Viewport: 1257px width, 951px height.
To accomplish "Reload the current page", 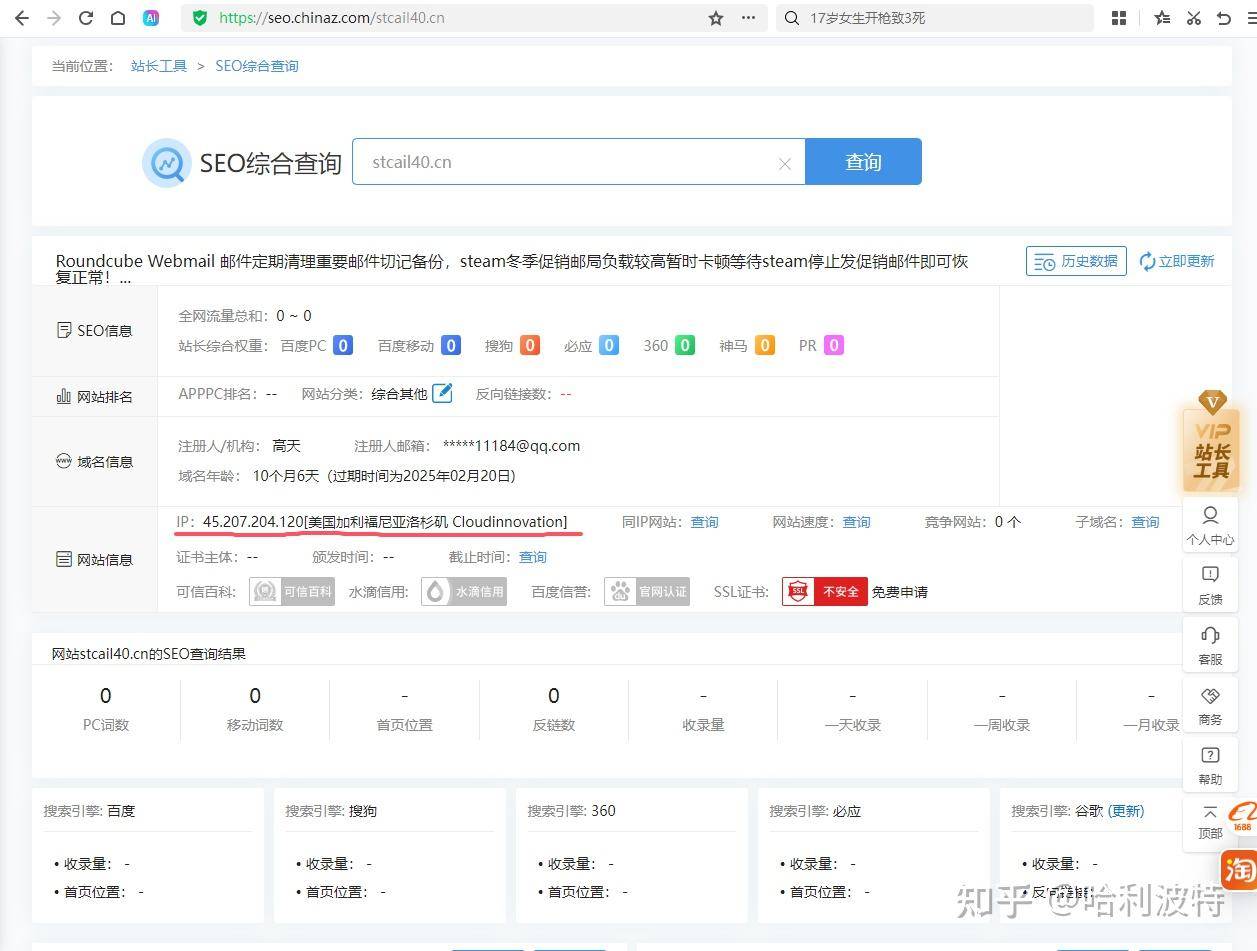I will point(86,18).
